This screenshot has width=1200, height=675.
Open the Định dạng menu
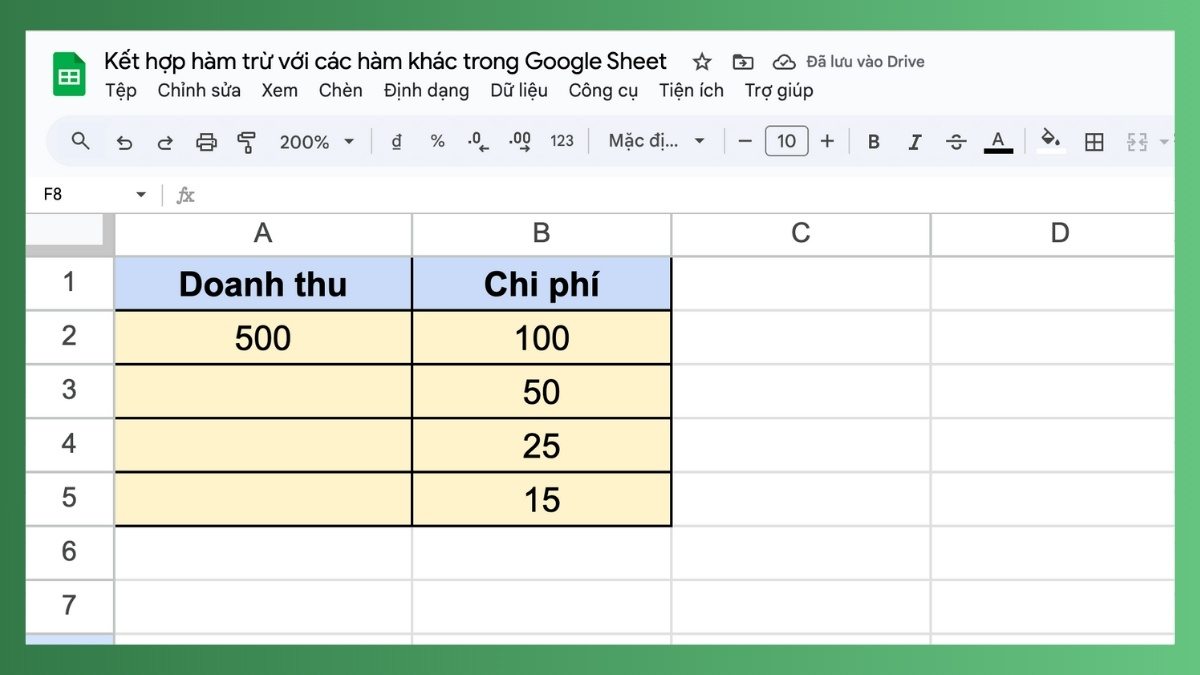pos(426,90)
